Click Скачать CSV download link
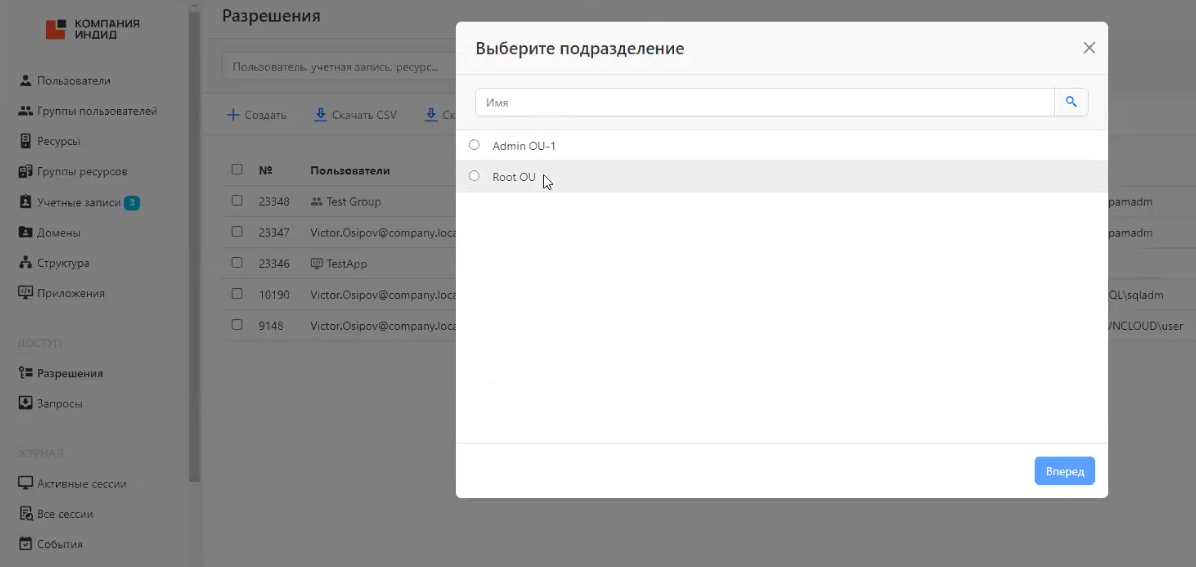1196x567 pixels. coord(355,115)
